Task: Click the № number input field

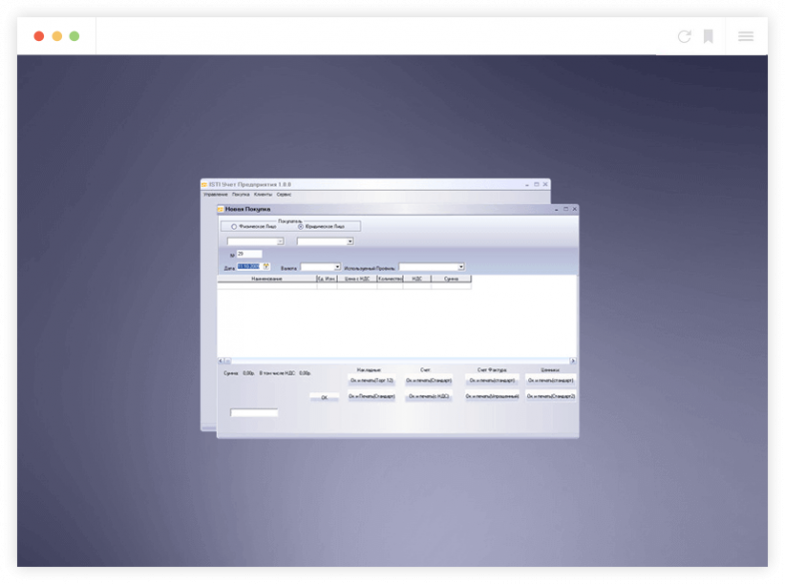Action: coord(249,254)
